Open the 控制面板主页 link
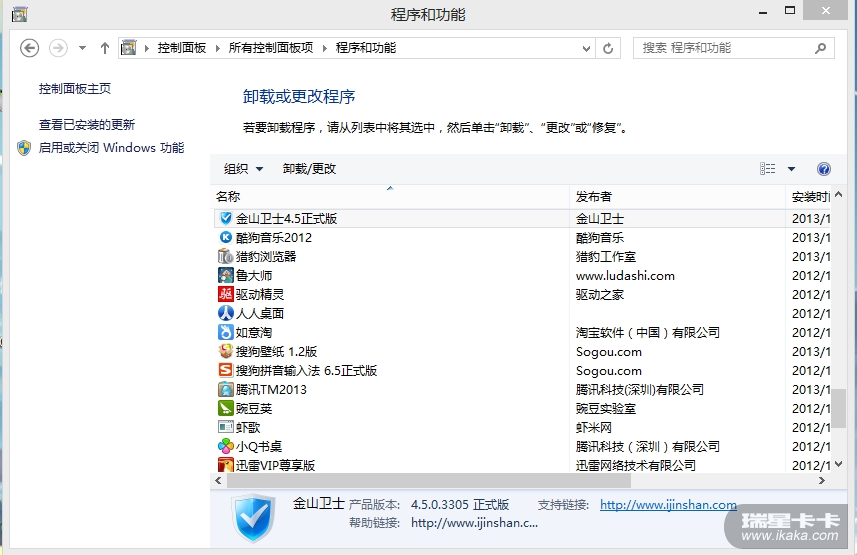Screen dimensions: 857x555 (x=75, y=89)
